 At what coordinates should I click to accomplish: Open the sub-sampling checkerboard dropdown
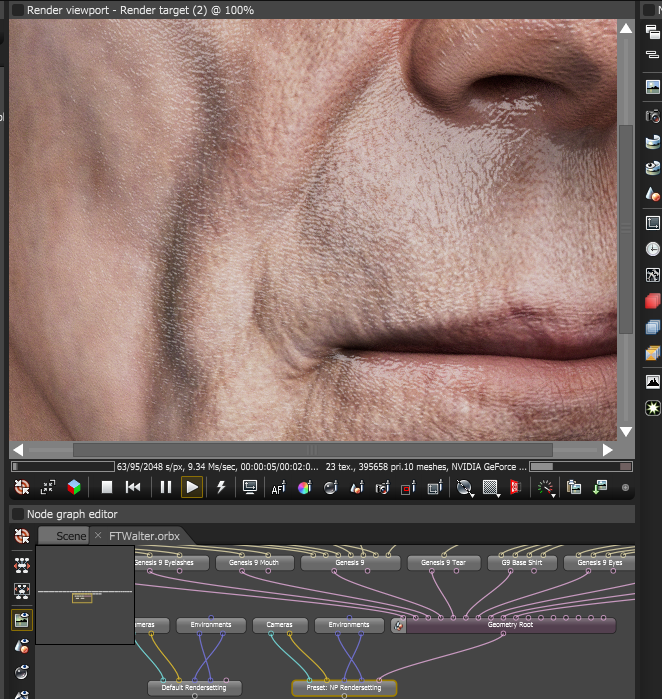coord(491,488)
